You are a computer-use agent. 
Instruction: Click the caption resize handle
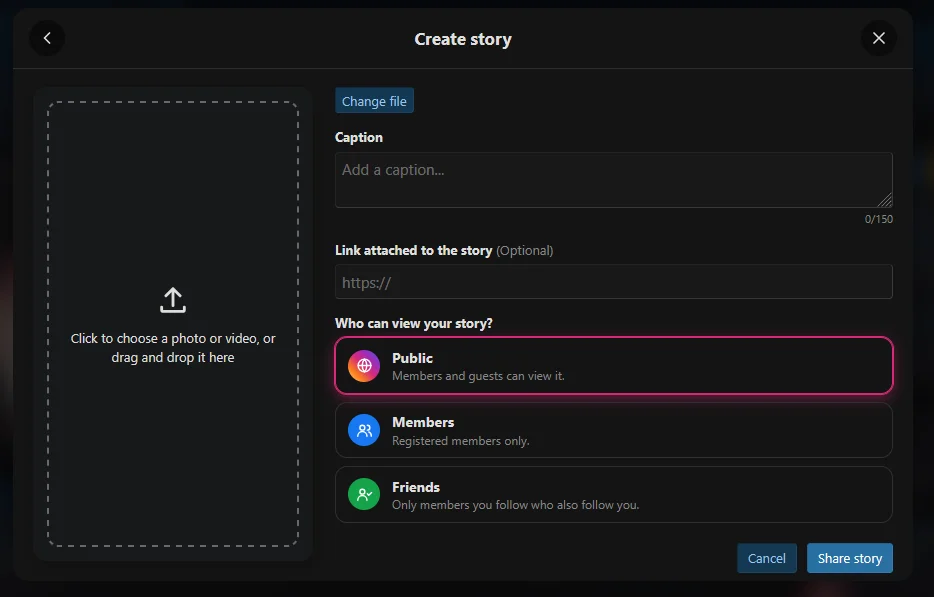coord(885,200)
